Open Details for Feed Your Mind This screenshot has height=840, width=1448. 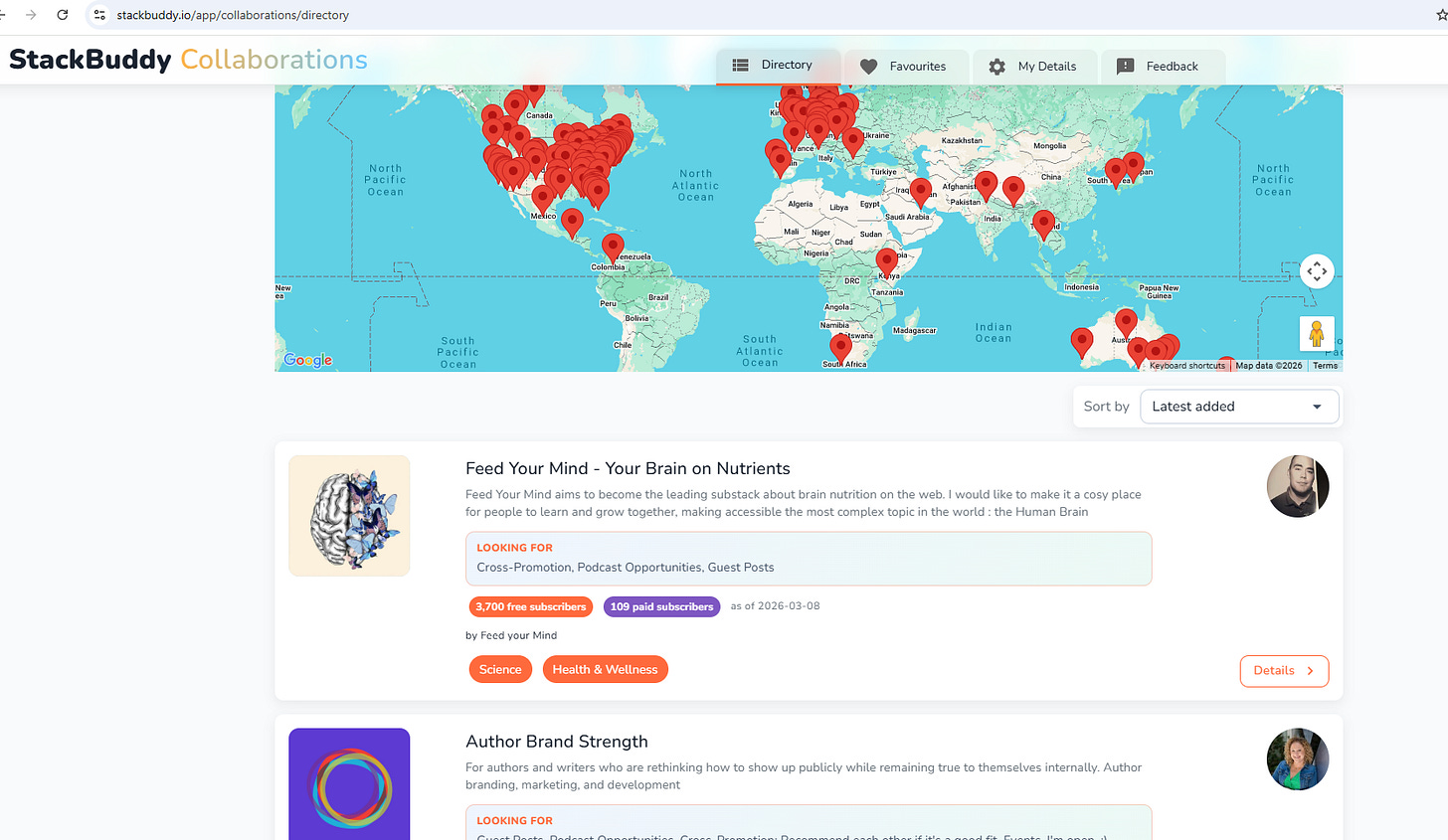(1284, 671)
